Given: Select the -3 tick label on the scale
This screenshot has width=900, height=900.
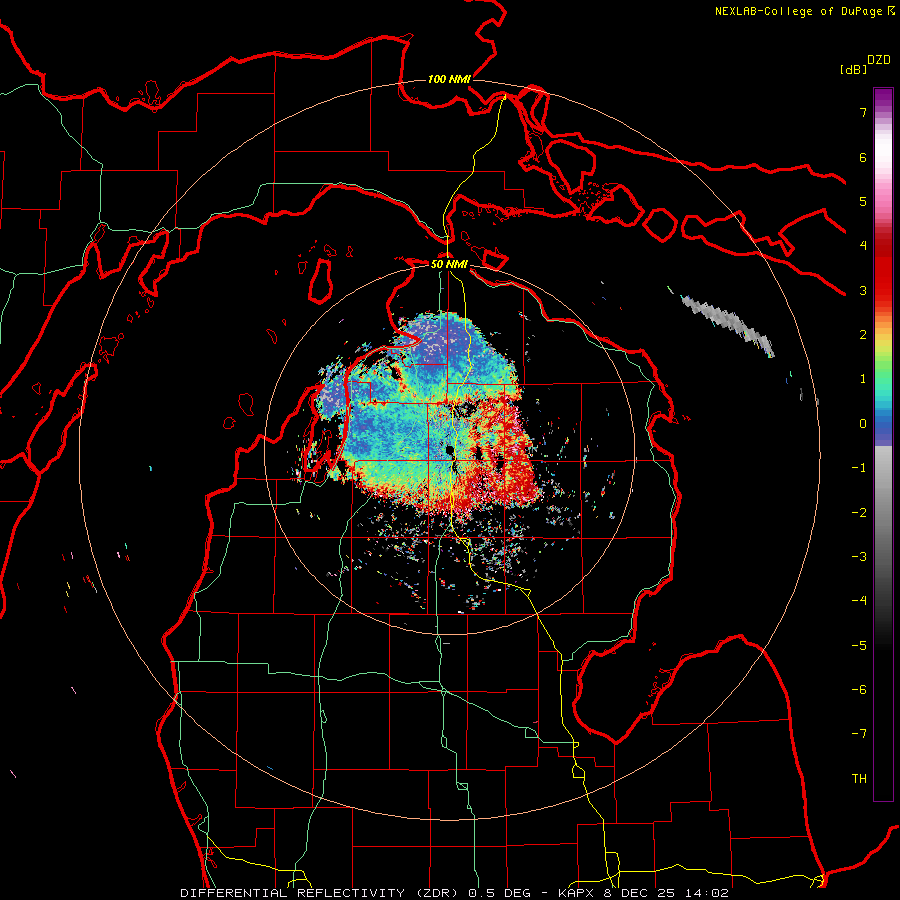Looking at the screenshot, I should [859, 557].
